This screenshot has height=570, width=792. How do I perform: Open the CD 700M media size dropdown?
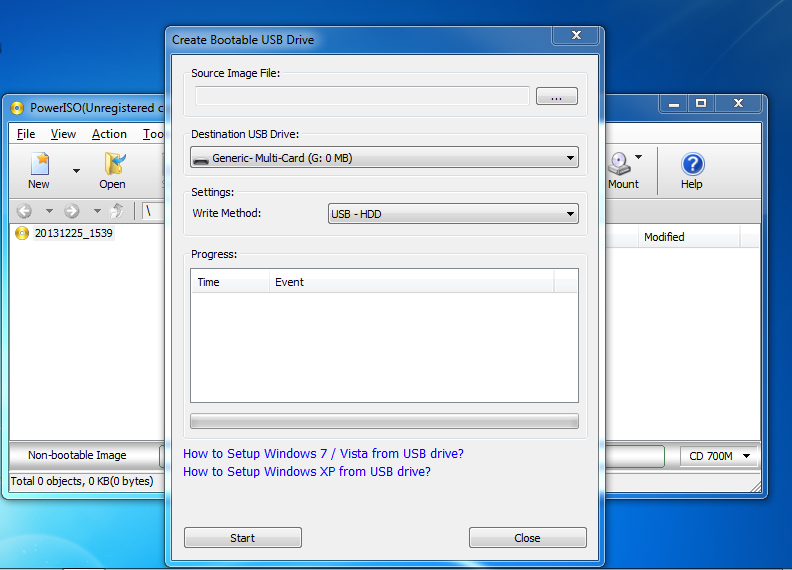pyautogui.click(x=719, y=456)
